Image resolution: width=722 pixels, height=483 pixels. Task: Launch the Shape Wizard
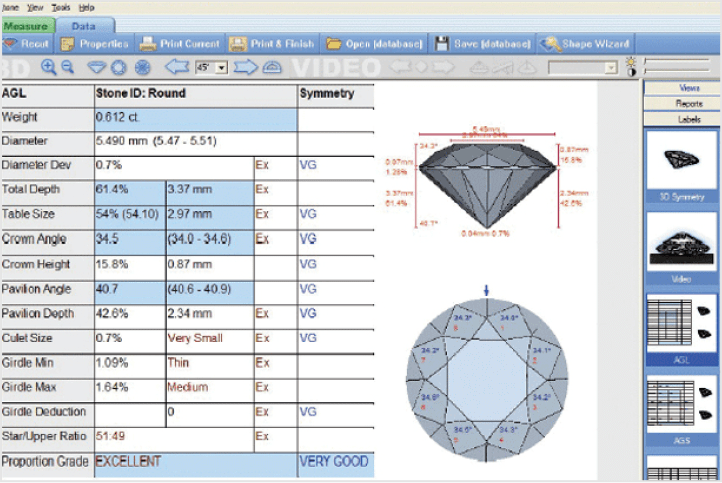click(586, 44)
